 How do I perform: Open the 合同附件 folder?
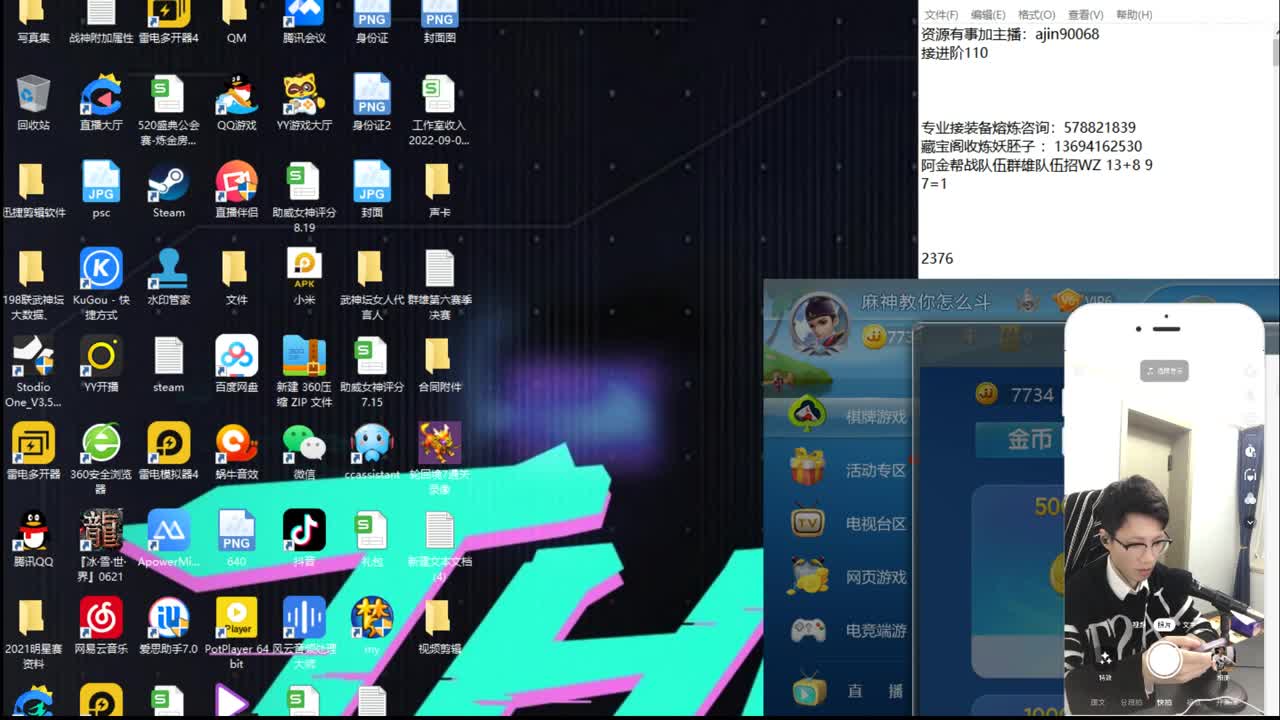(x=439, y=364)
